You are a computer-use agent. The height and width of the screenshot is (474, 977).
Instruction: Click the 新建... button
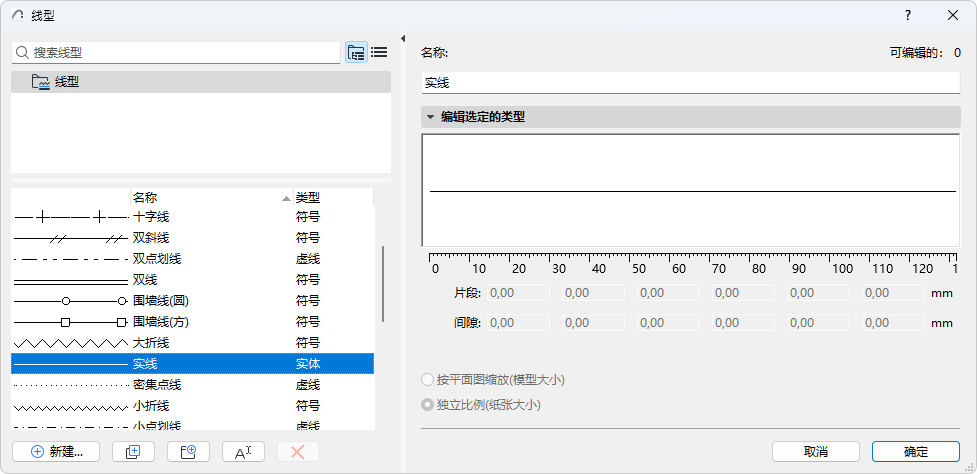tap(56, 452)
